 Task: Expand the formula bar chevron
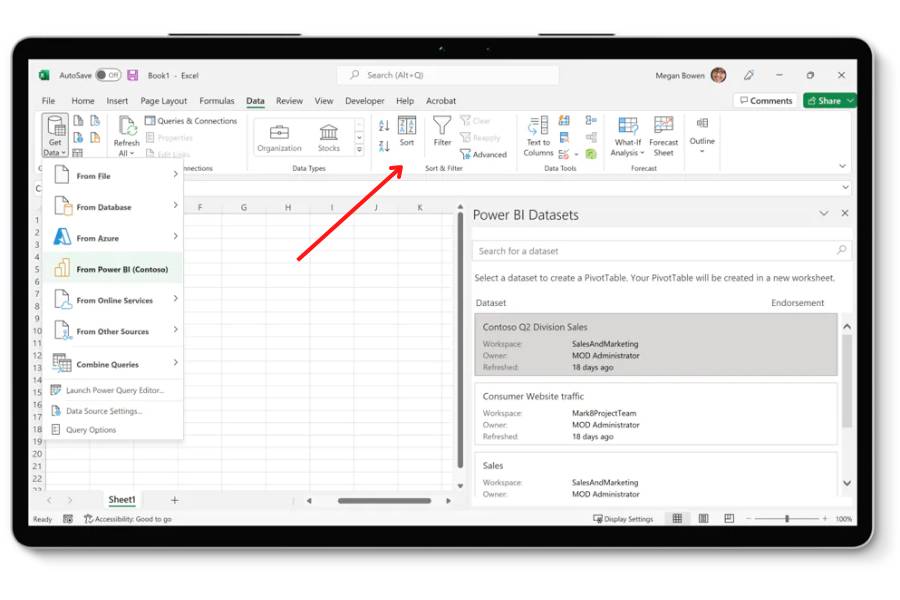pos(845,187)
